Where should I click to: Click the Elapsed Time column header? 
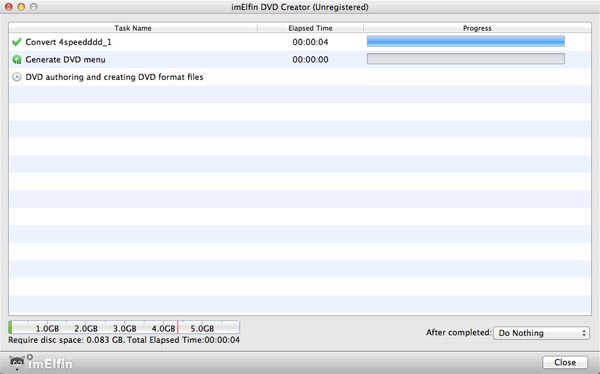[310, 28]
